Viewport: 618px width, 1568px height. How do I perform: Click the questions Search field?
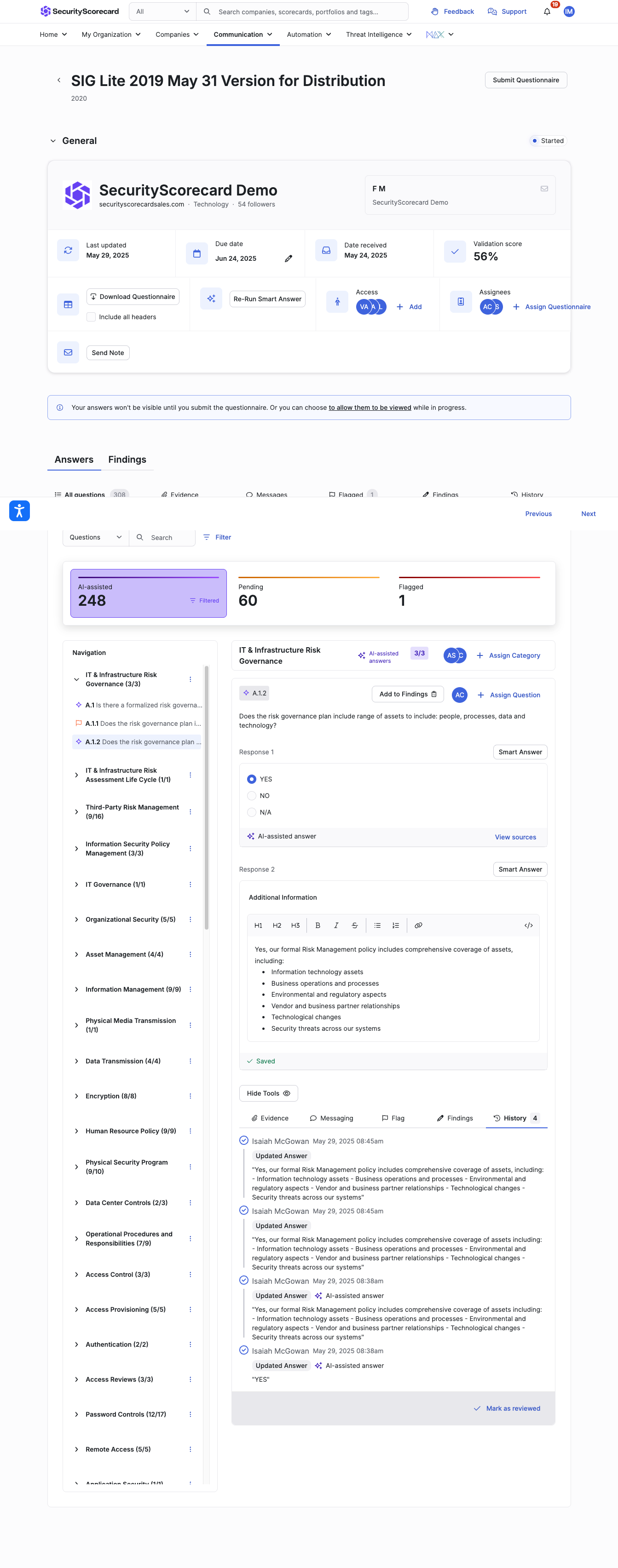pyautogui.click(x=162, y=538)
